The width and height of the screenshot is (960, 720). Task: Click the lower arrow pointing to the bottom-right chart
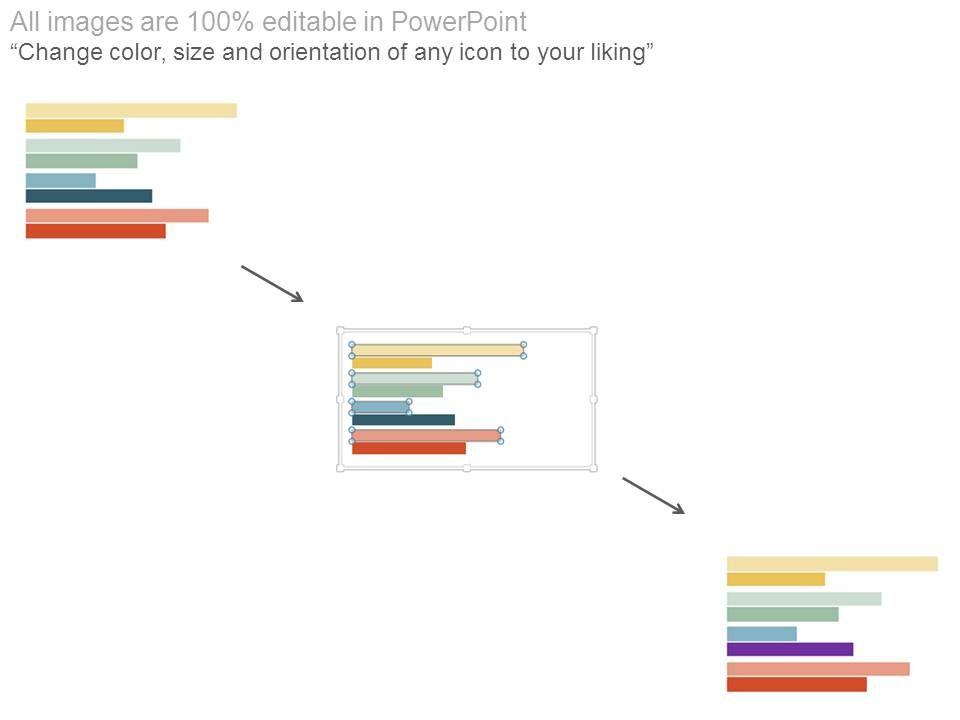pyautogui.click(x=653, y=496)
